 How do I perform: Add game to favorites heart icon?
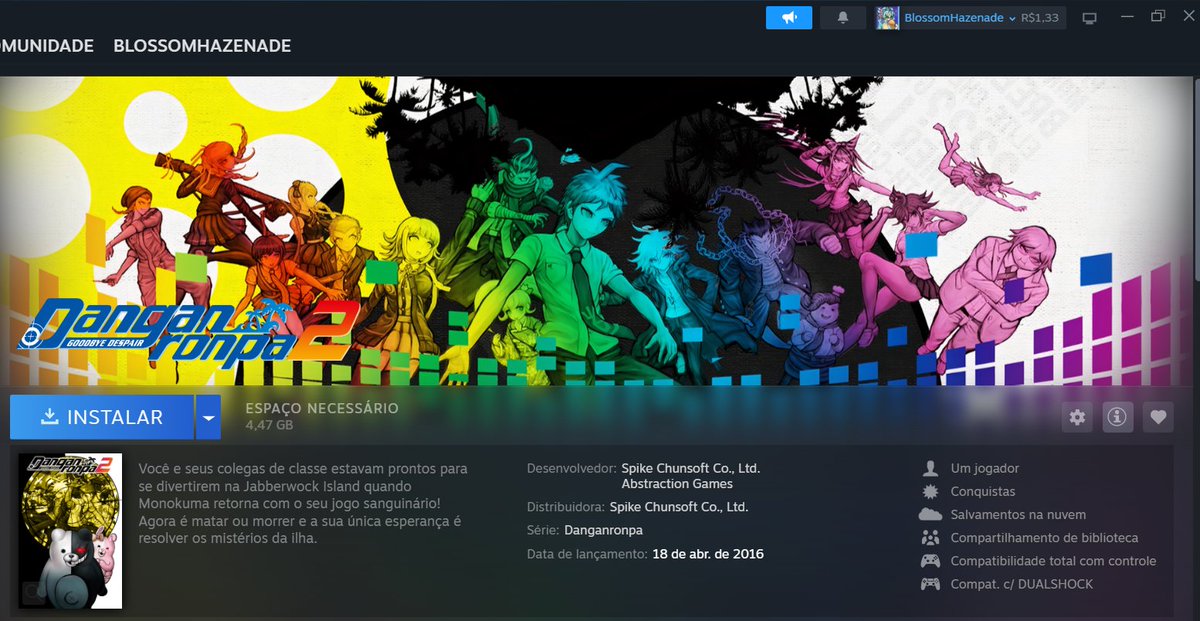[x=1158, y=418]
